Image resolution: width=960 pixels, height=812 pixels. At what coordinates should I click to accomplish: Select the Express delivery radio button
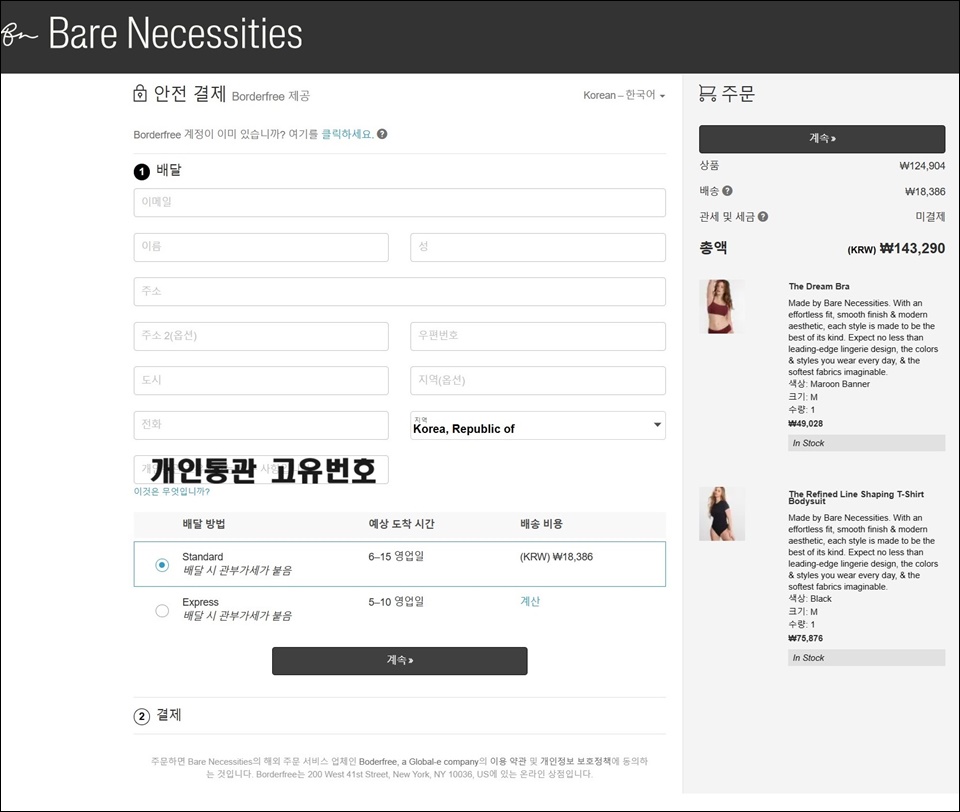[162, 611]
